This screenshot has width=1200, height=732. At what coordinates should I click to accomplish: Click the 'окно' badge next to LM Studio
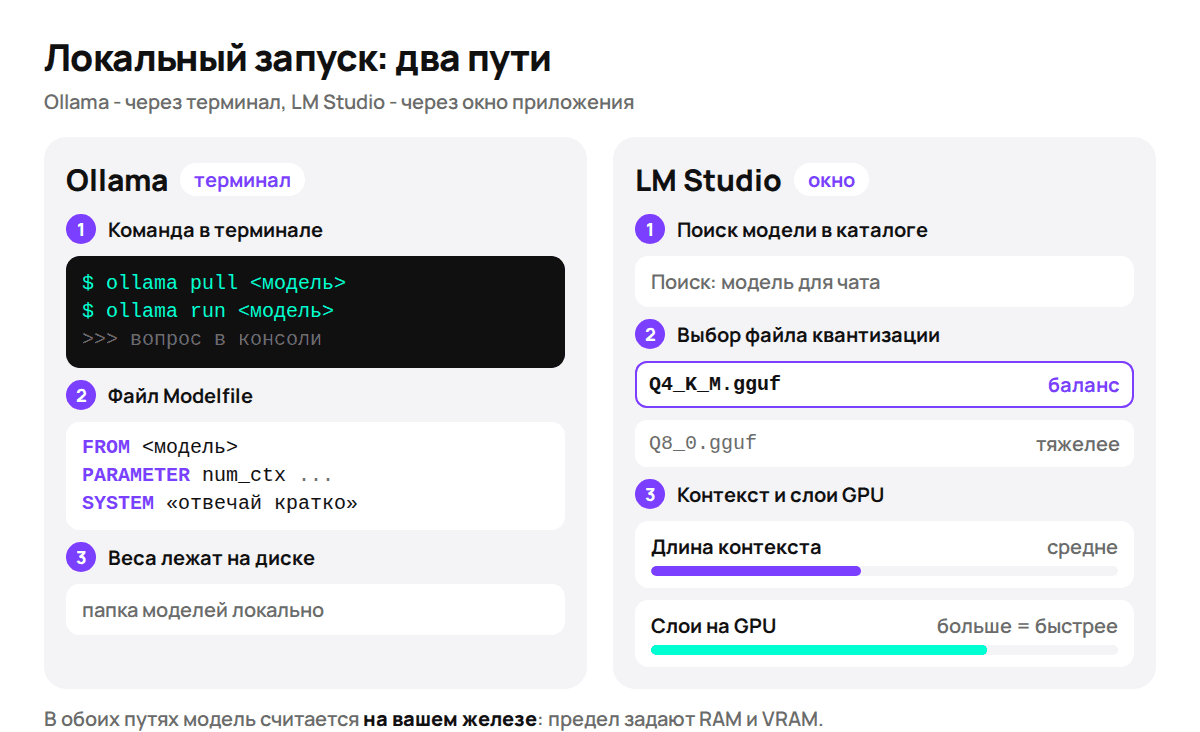831,181
